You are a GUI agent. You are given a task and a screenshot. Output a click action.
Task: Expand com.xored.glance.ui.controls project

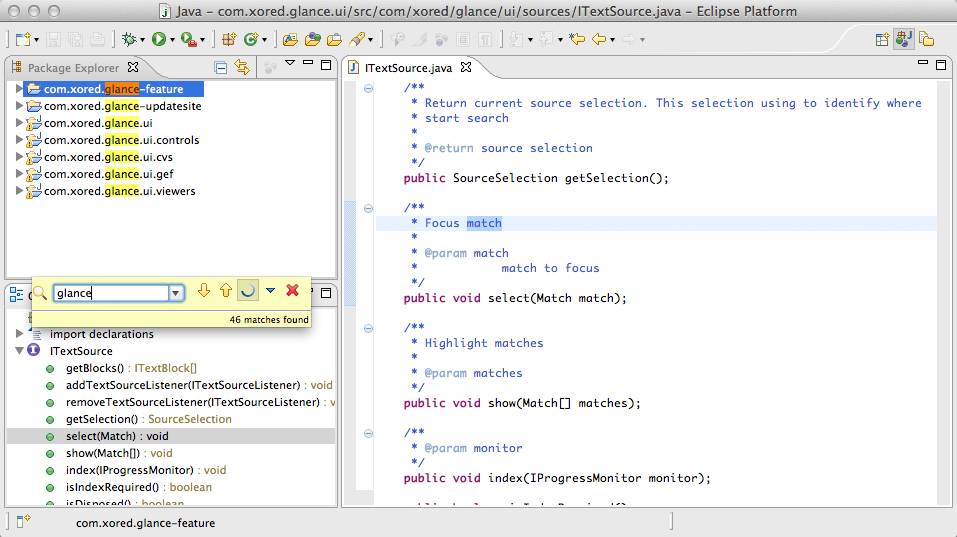click(x=19, y=140)
